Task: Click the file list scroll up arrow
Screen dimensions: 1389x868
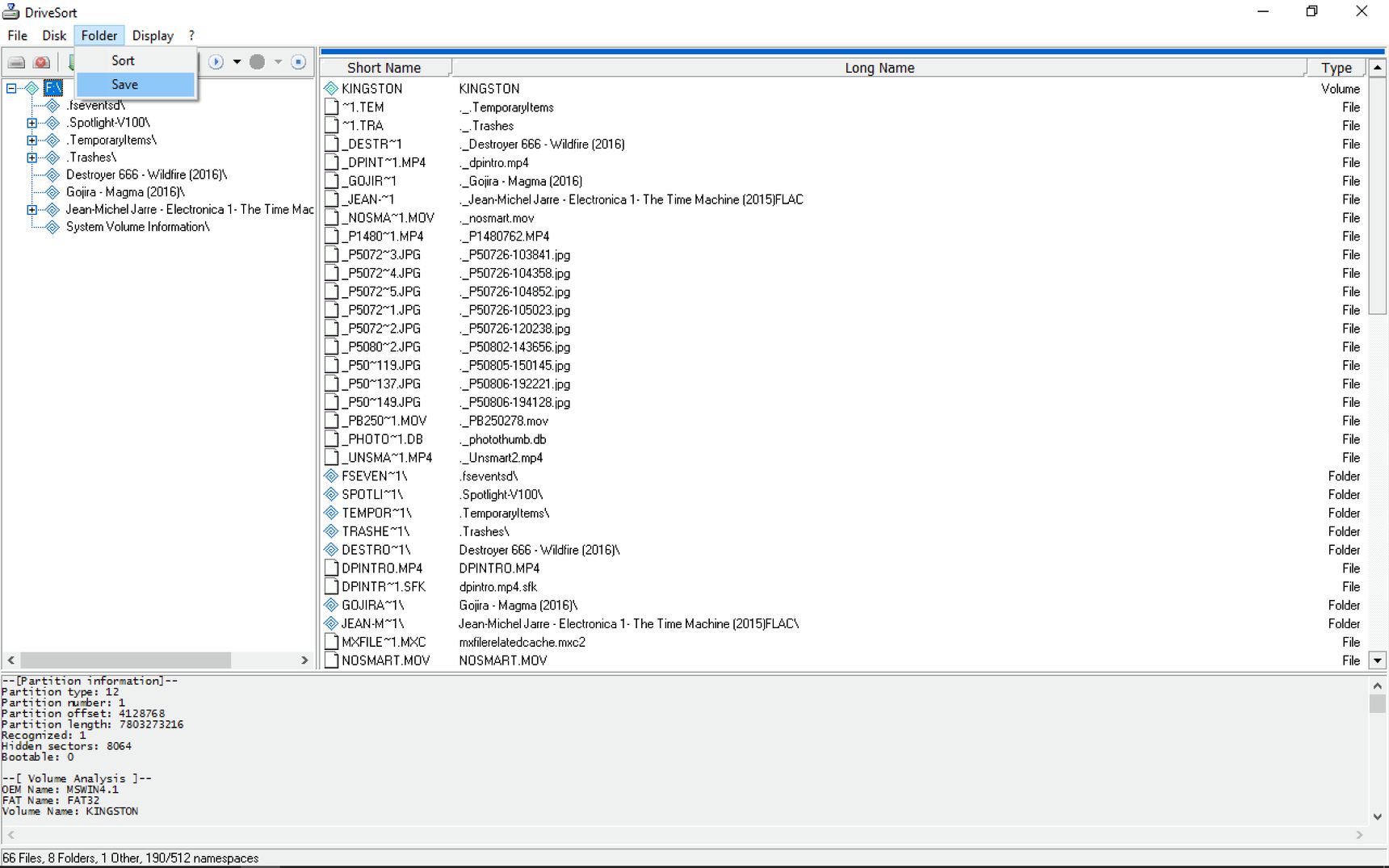Action: pos(1378,68)
